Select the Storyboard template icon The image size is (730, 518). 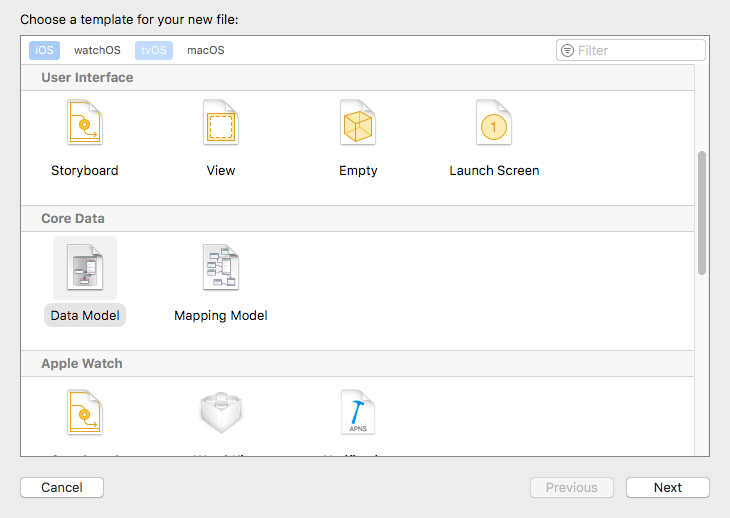coord(85,124)
